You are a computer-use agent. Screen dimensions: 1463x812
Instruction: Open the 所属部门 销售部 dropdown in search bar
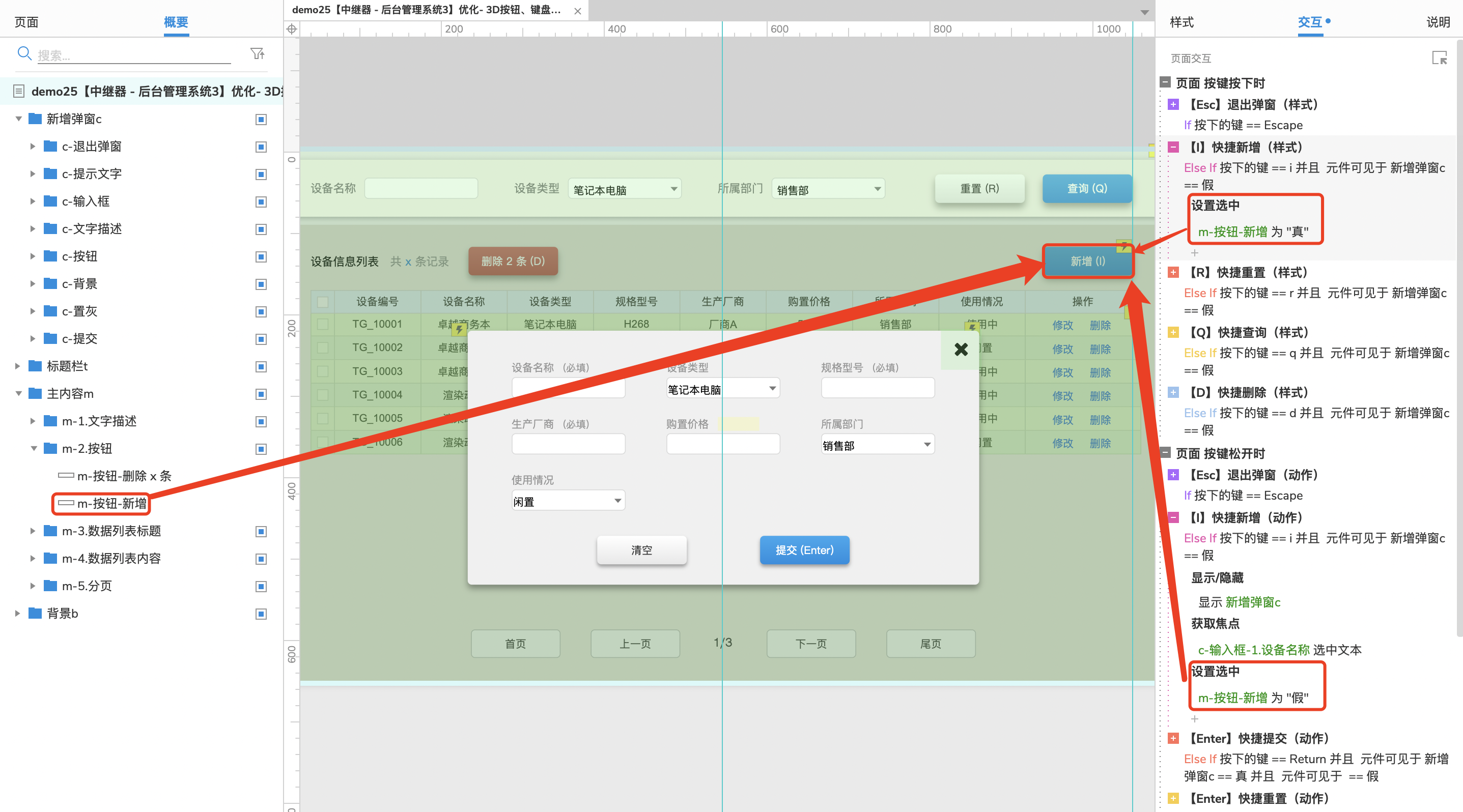(829, 189)
